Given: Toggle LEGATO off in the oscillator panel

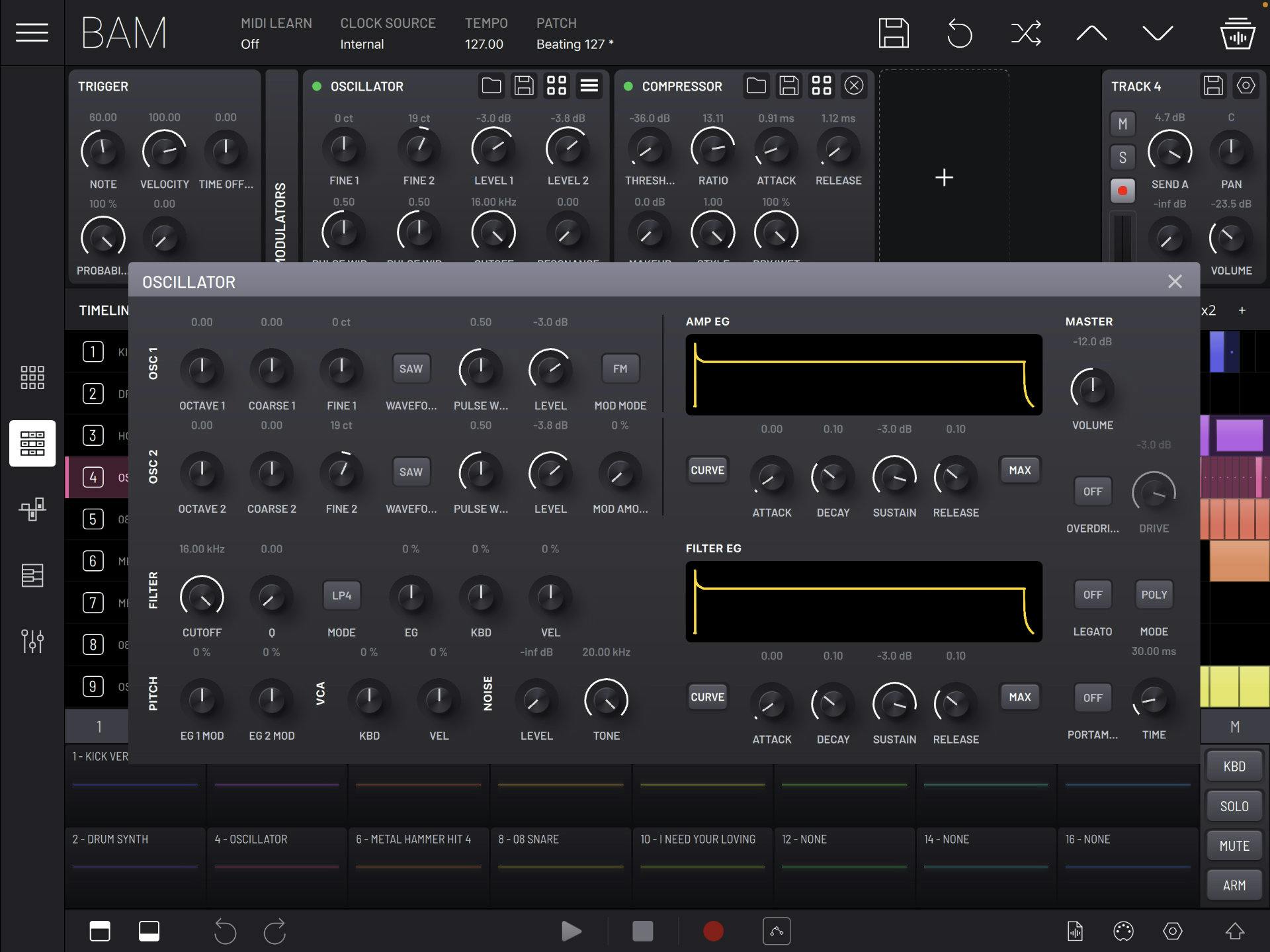Looking at the screenshot, I should point(1093,594).
